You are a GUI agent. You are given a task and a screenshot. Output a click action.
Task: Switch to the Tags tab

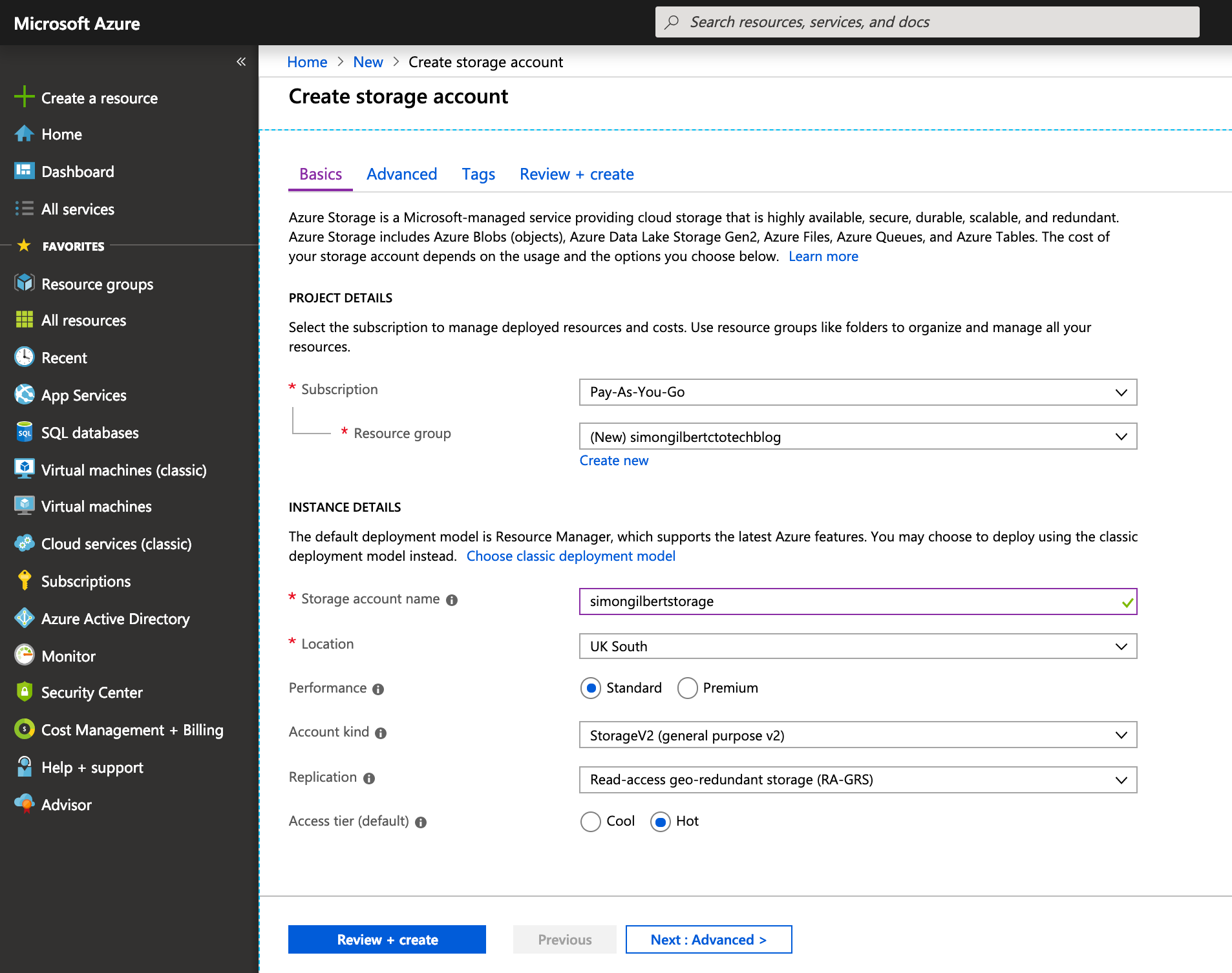tap(478, 174)
